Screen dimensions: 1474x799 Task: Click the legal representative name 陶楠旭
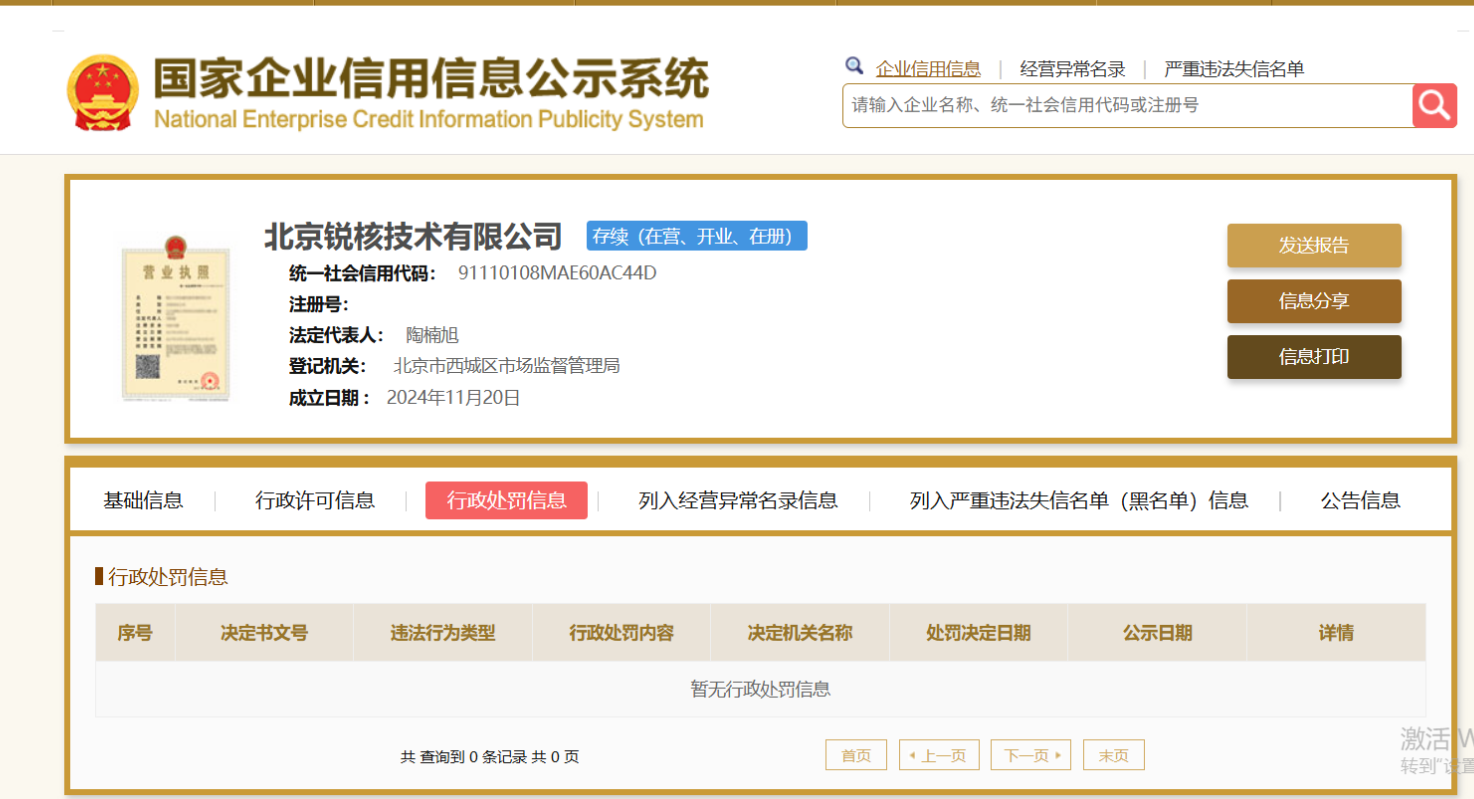(x=432, y=335)
